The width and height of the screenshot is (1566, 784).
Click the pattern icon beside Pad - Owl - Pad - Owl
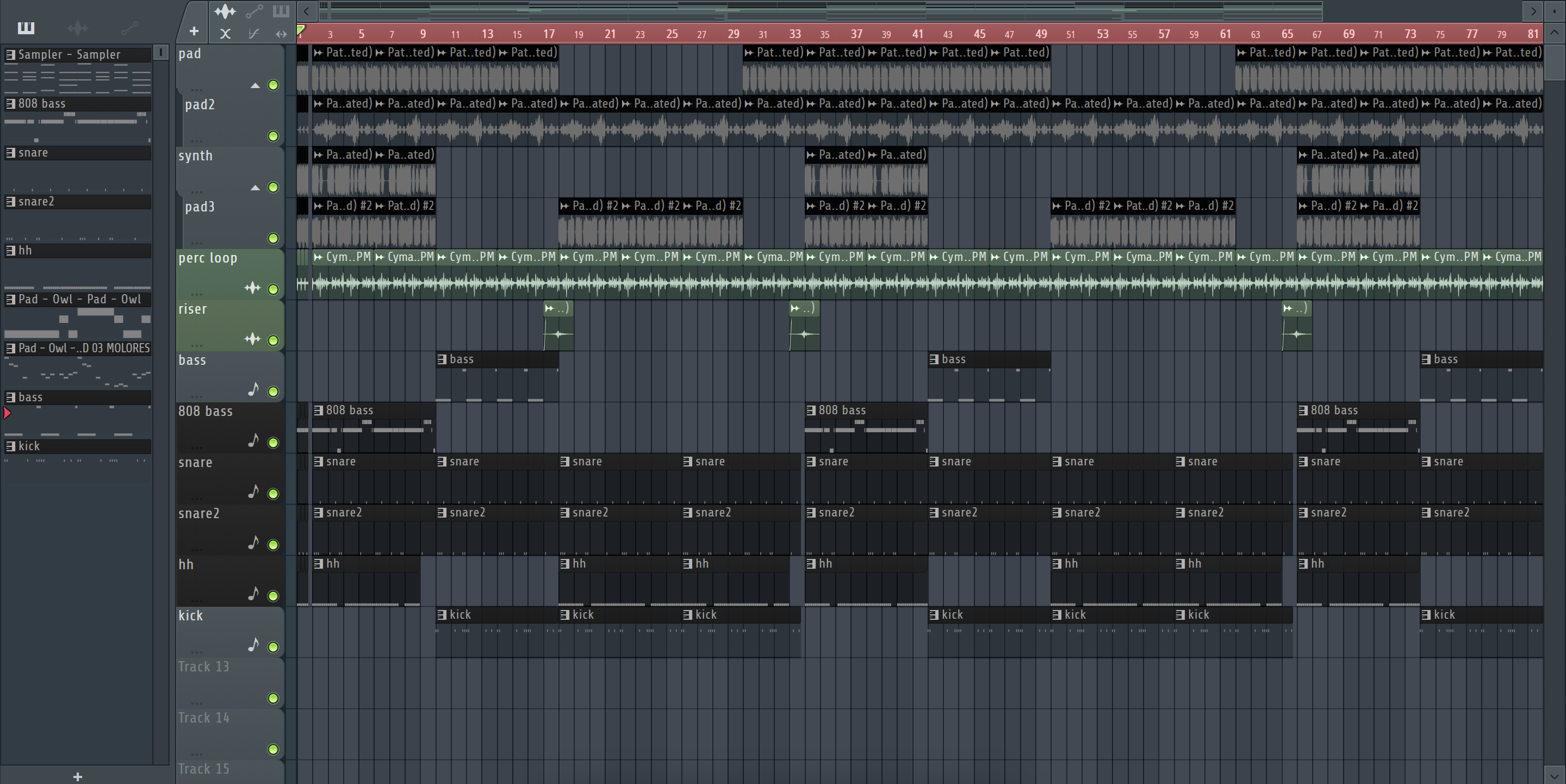click(10, 299)
